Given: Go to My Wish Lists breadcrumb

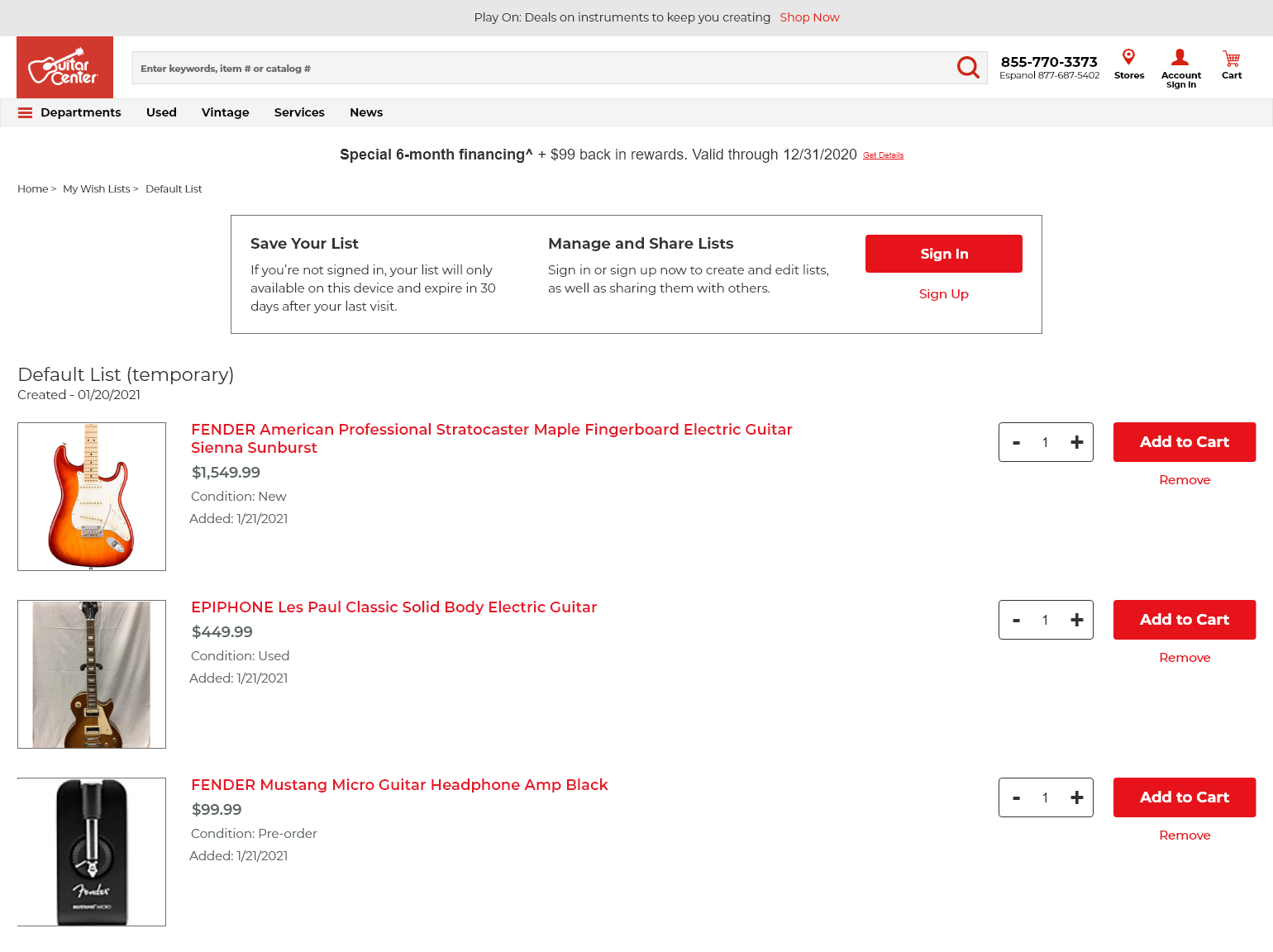Looking at the screenshot, I should [97, 189].
